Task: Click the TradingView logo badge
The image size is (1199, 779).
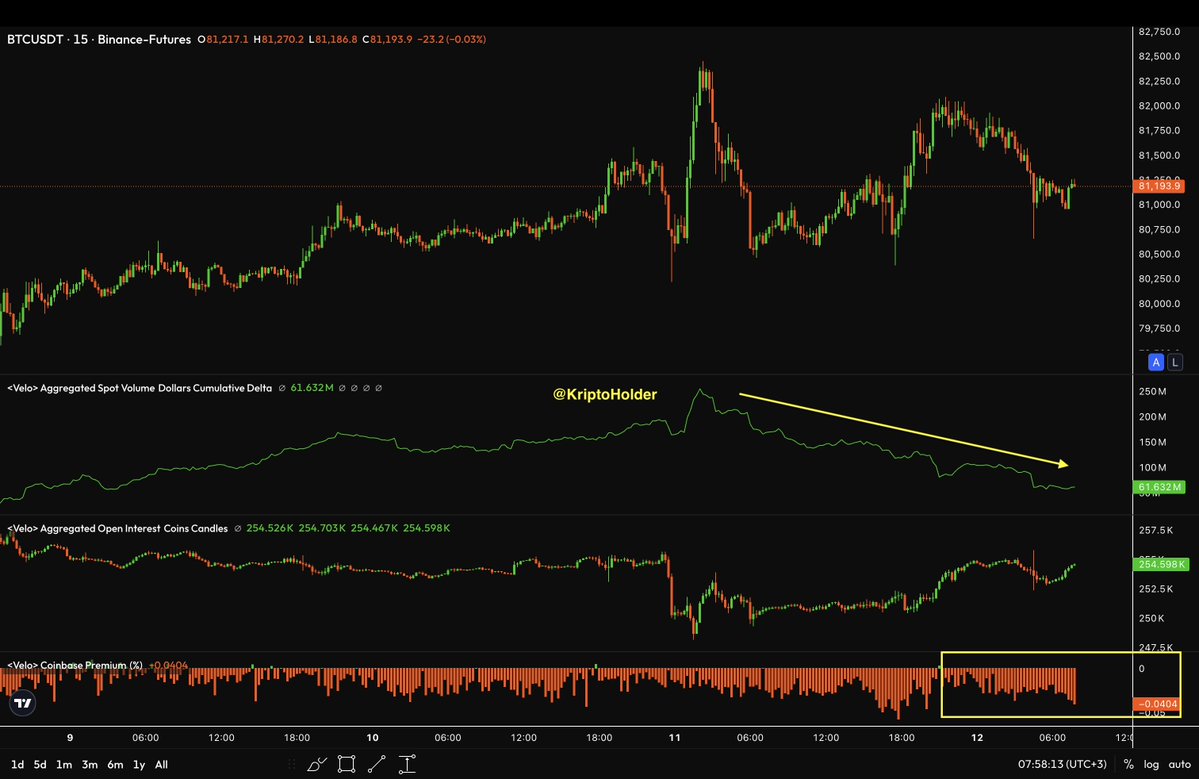Action: coord(23,703)
